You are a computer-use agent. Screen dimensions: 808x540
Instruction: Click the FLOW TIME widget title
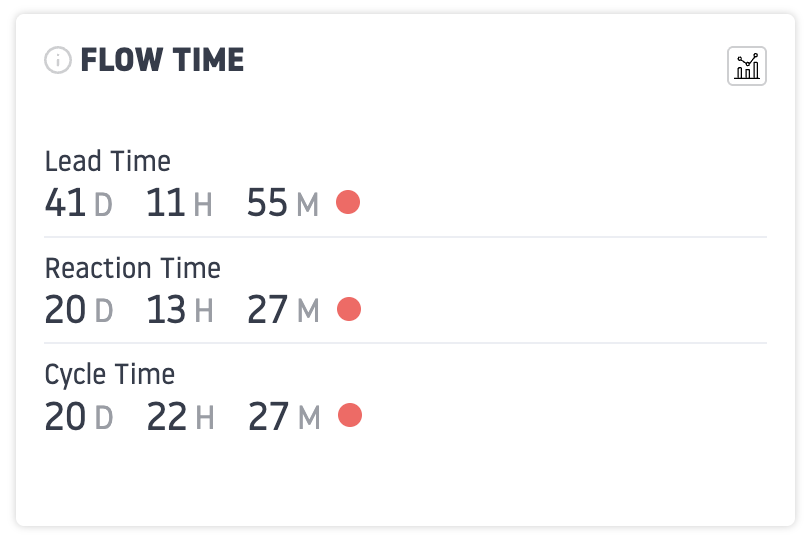coord(162,61)
